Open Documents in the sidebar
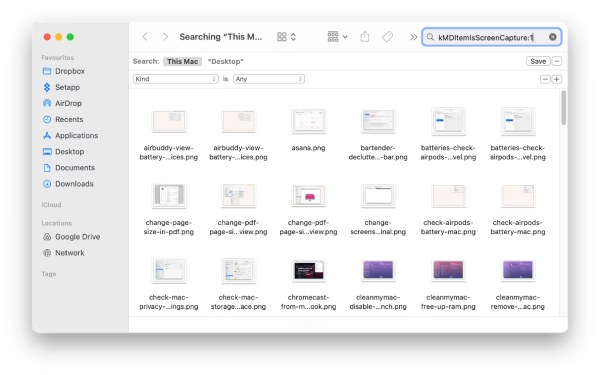Image resolution: width=600 pixels, height=375 pixels. pos(69,168)
